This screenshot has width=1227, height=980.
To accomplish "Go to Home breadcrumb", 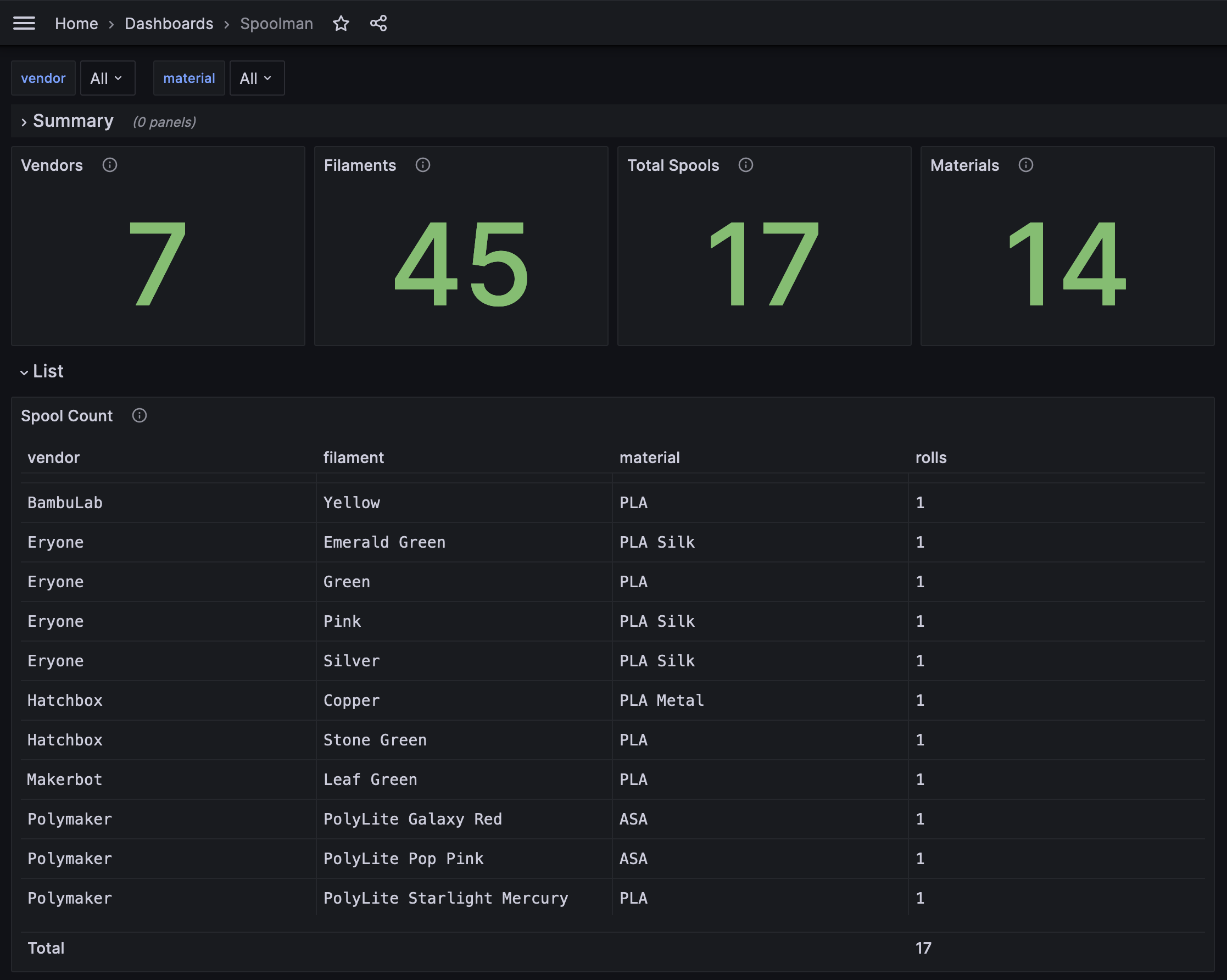I will tap(76, 23).
